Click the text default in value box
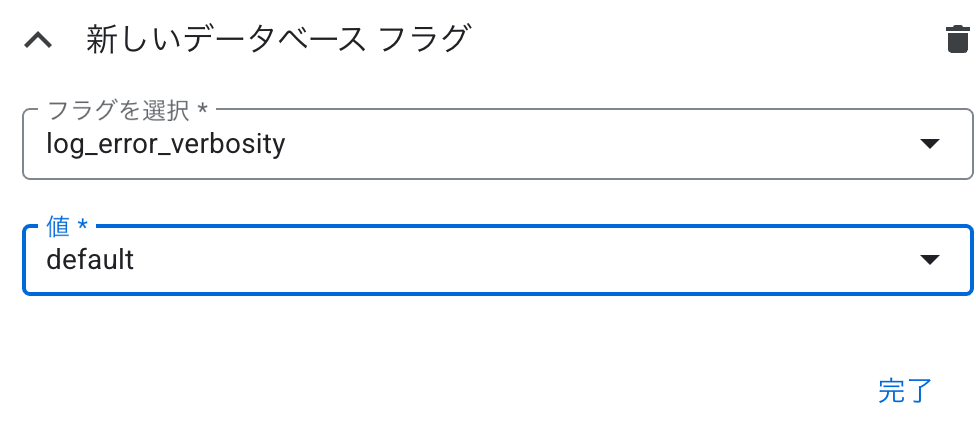 tap(90, 260)
